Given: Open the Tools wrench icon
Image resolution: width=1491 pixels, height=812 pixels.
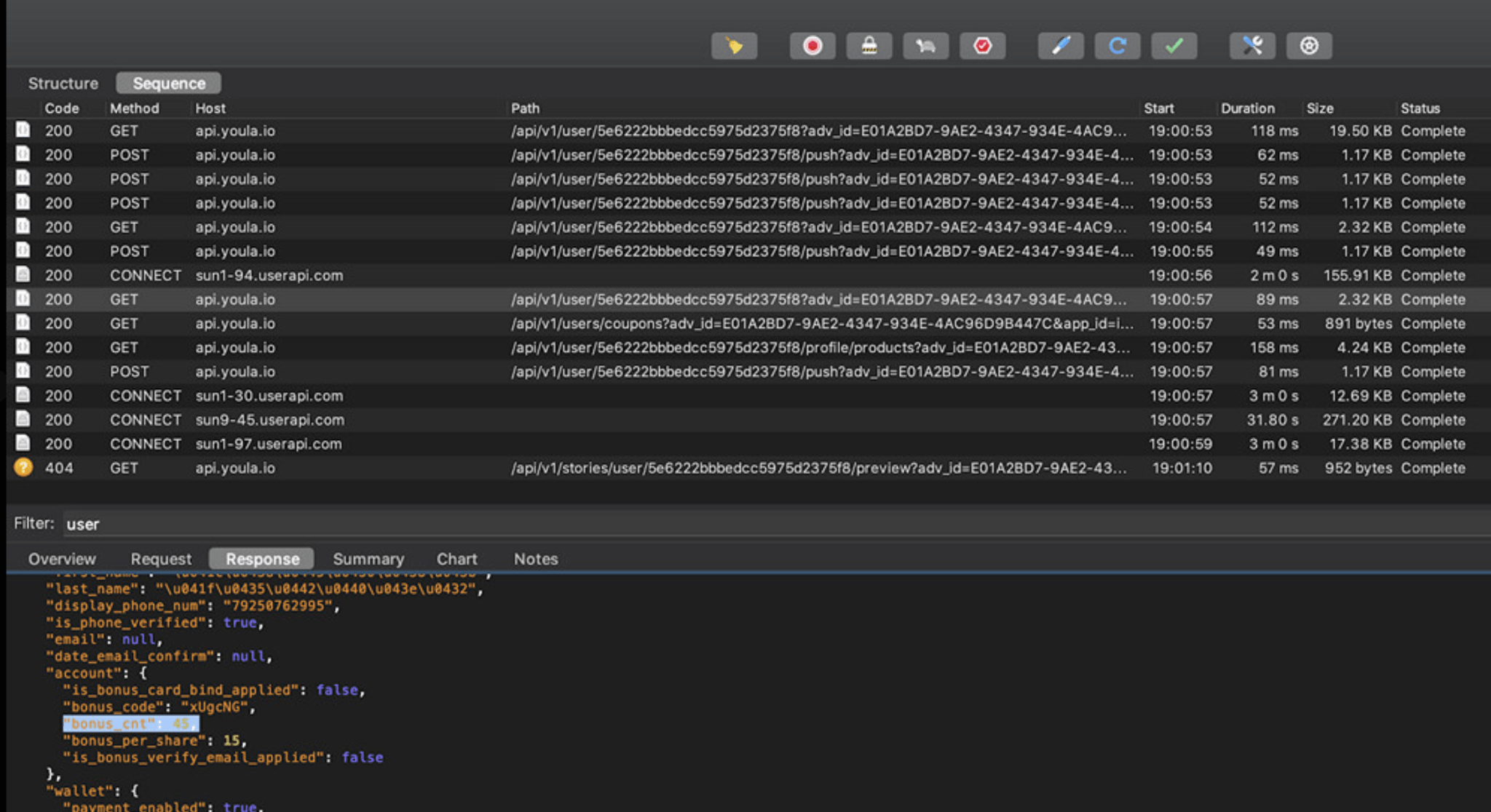Looking at the screenshot, I should [1252, 47].
